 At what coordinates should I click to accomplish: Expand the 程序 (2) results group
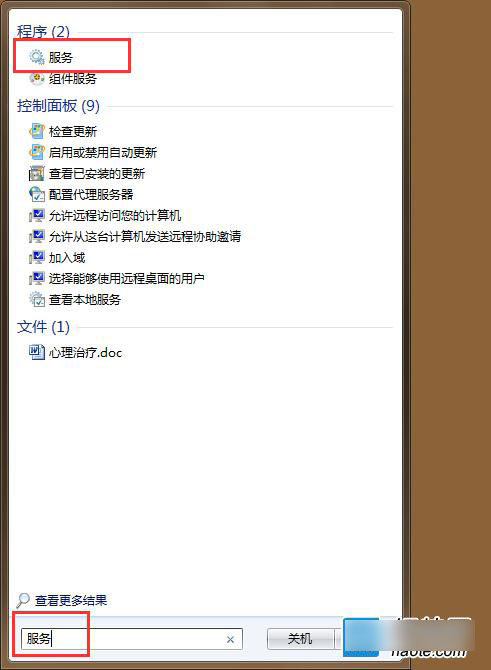tap(43, 31)
